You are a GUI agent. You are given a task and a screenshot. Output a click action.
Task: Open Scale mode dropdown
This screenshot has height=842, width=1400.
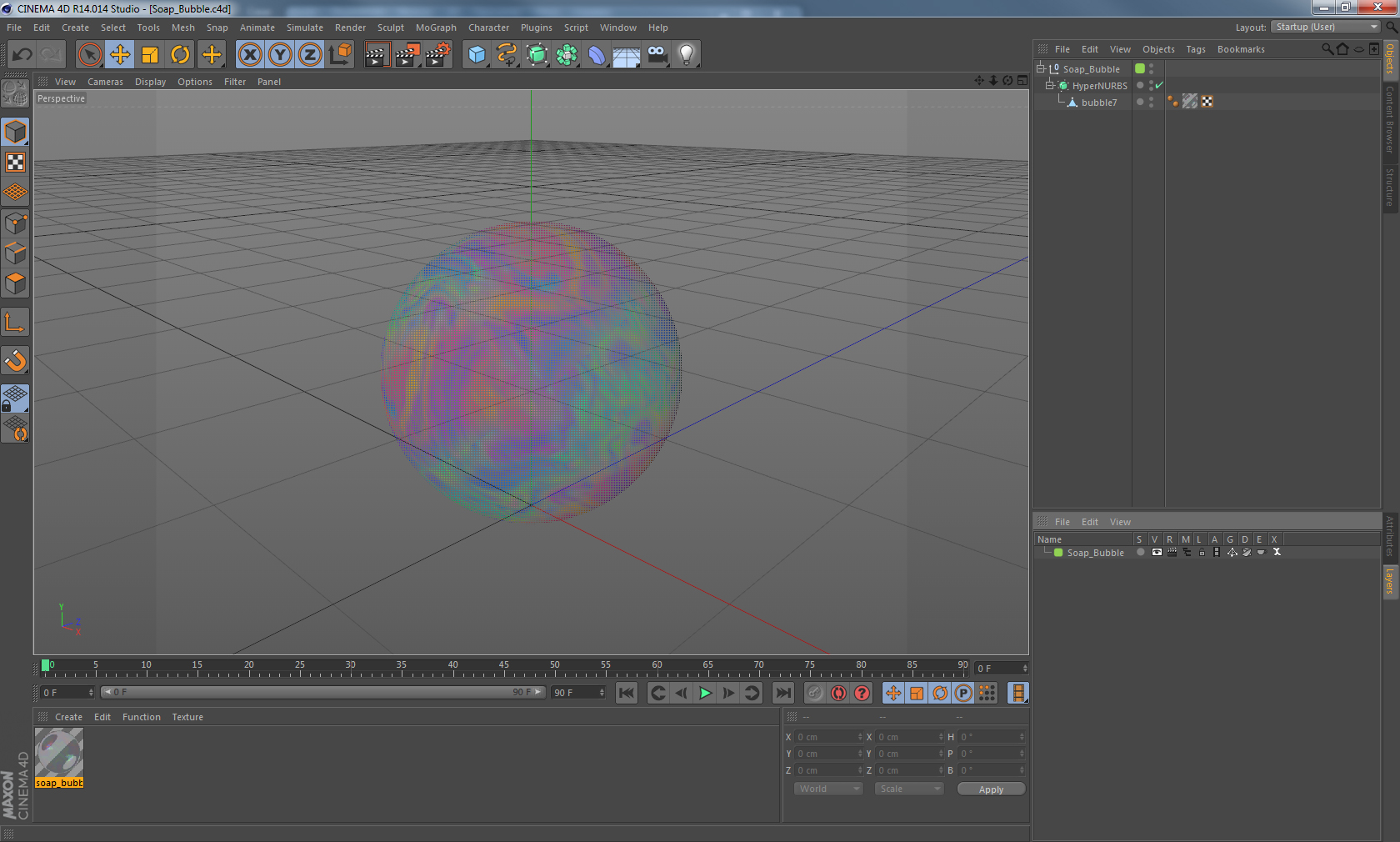(909, 789)
